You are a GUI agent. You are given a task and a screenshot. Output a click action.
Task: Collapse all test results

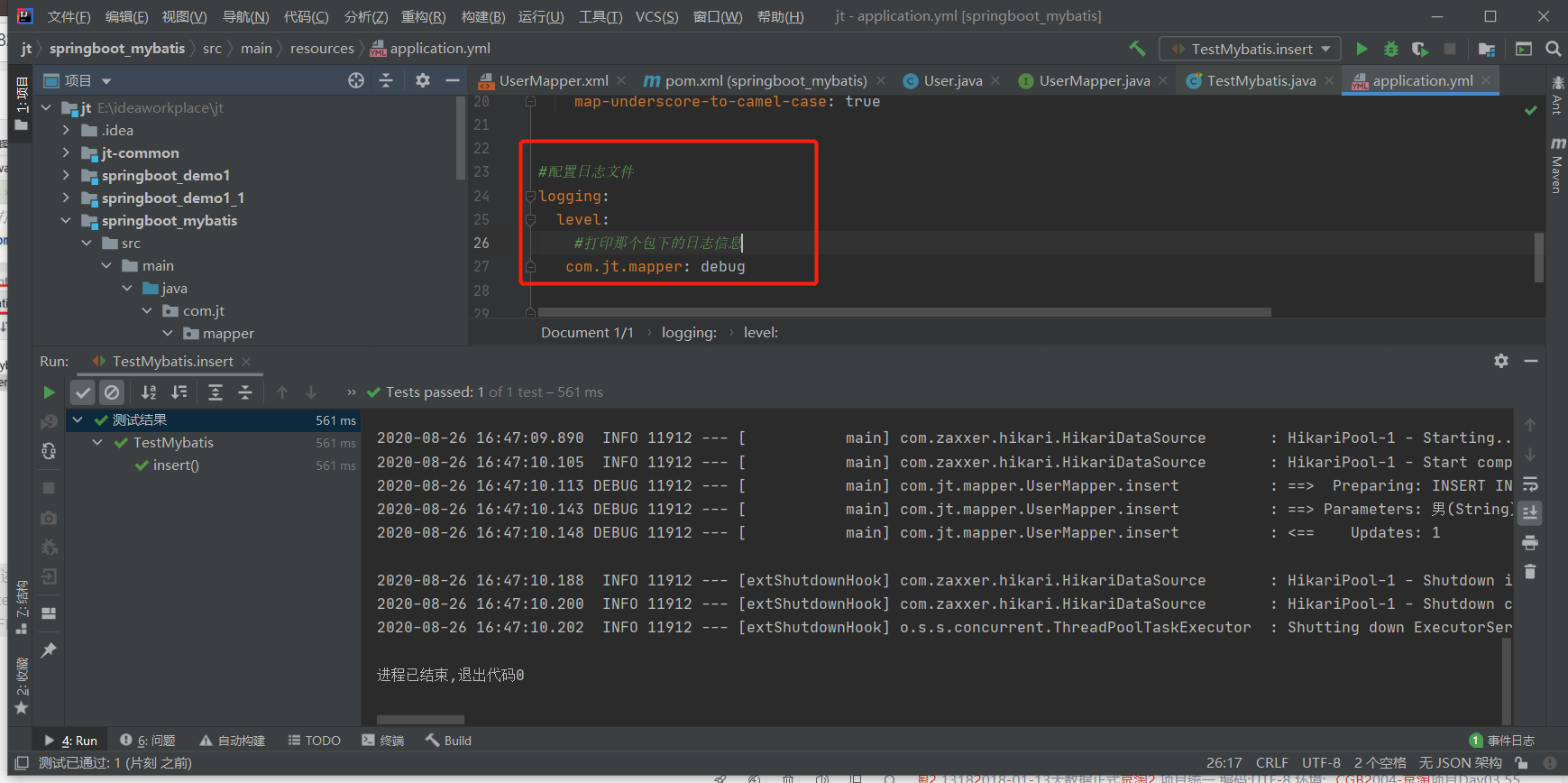(x=245, y=392)
